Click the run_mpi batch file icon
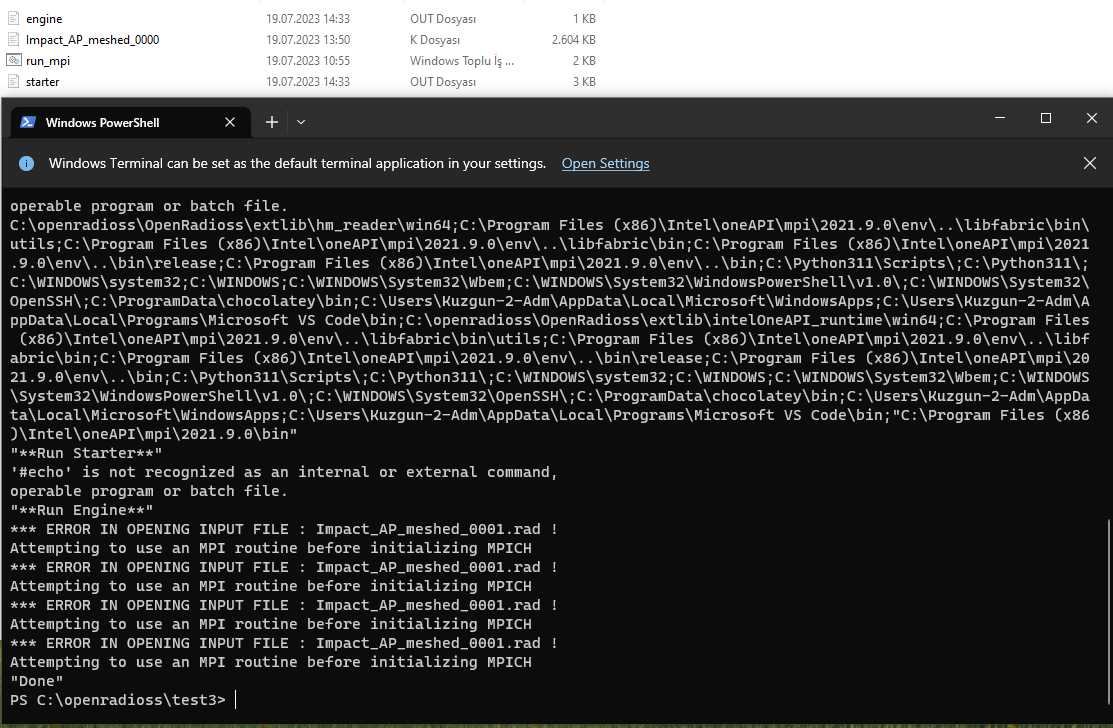 [x=14, y=60]
